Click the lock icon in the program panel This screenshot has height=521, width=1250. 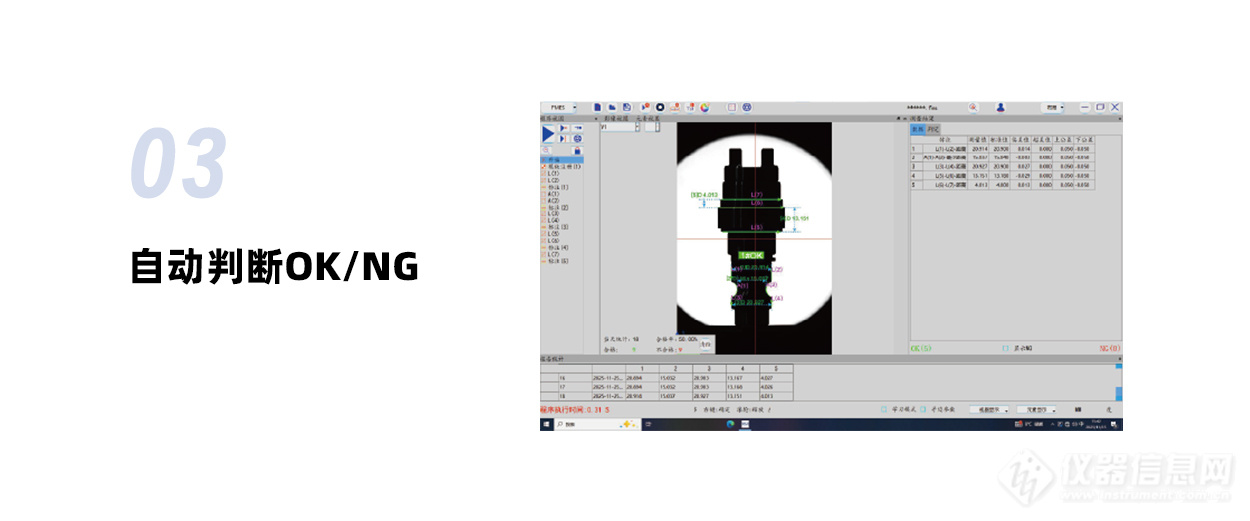coord(577,151)
